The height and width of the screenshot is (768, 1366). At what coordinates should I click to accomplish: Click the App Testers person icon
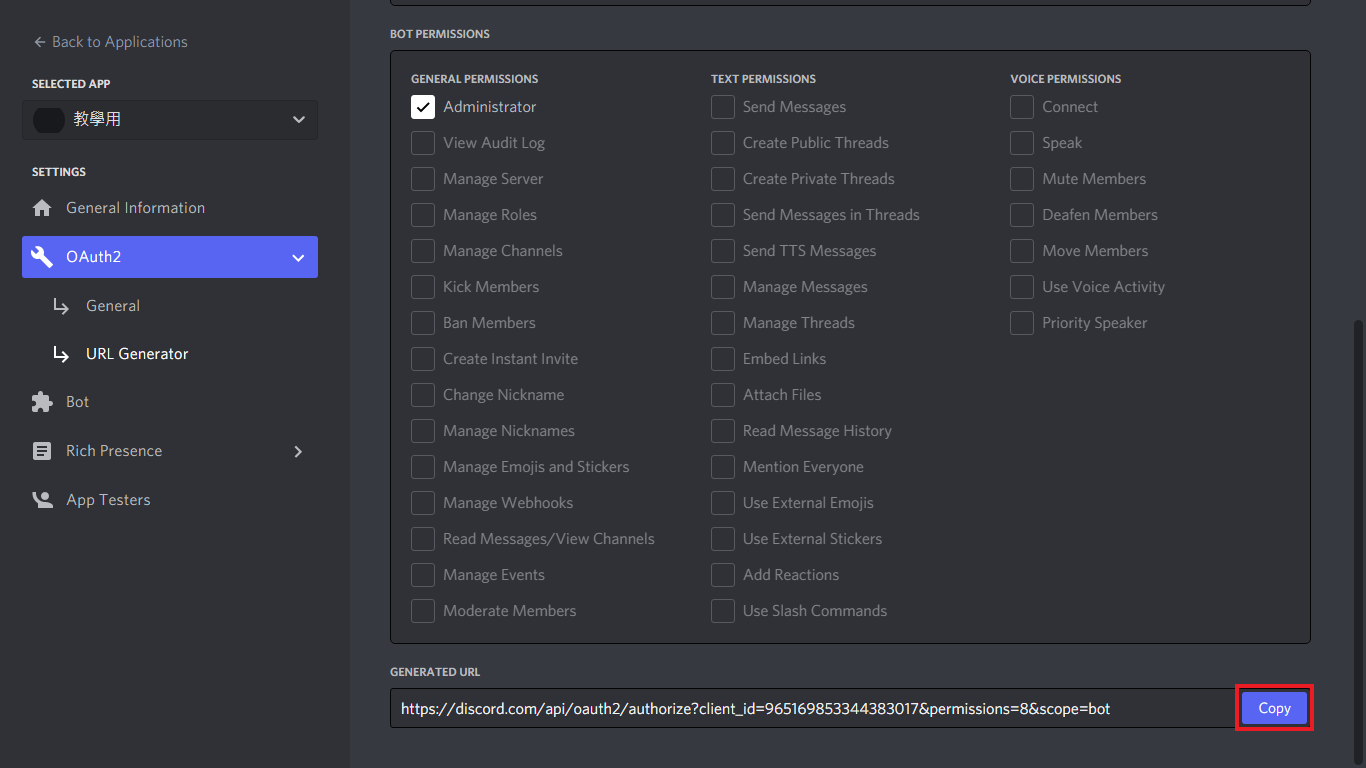point(42,500)
